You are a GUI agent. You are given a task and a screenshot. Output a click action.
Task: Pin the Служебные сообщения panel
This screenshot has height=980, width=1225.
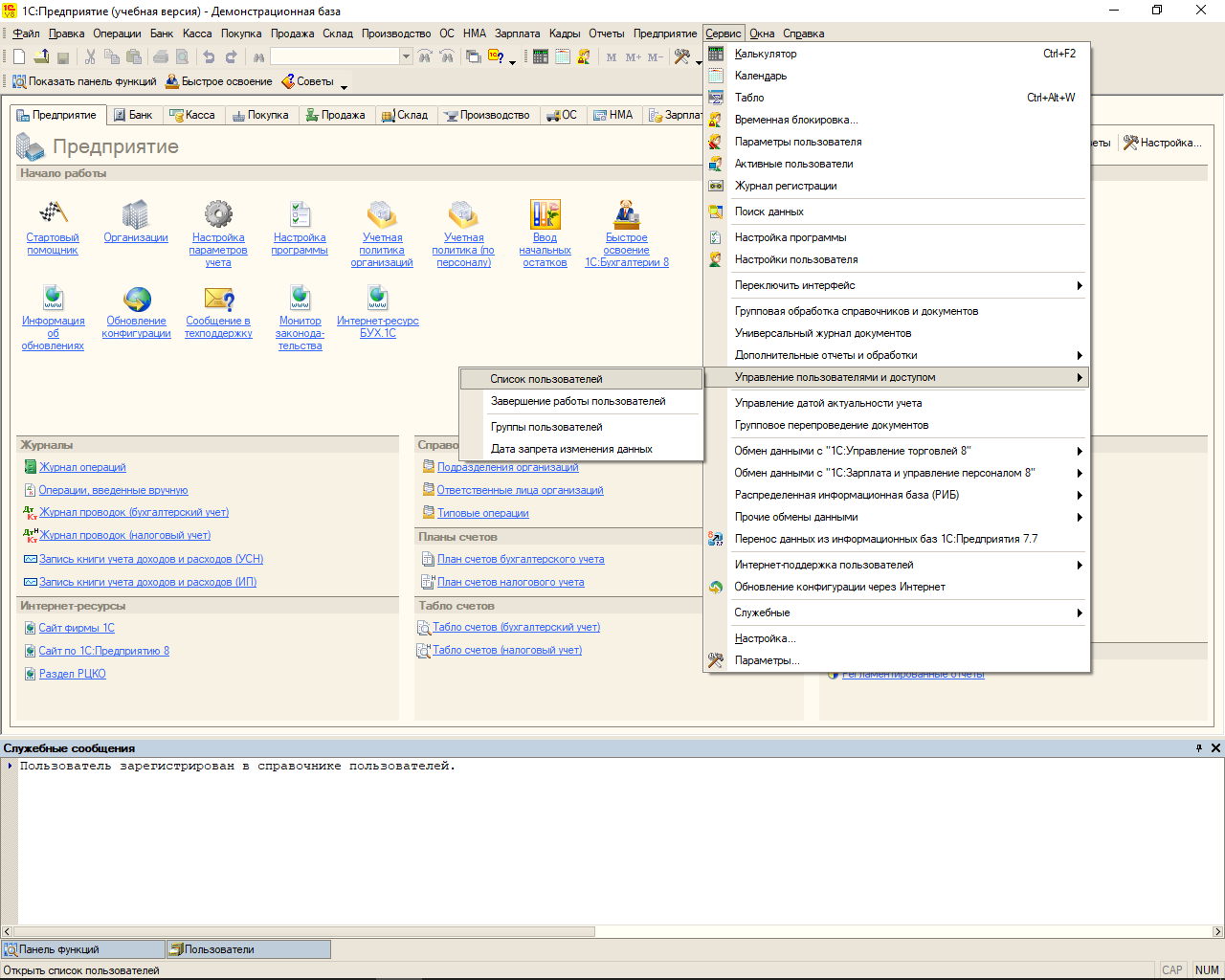pos(1198,748)
